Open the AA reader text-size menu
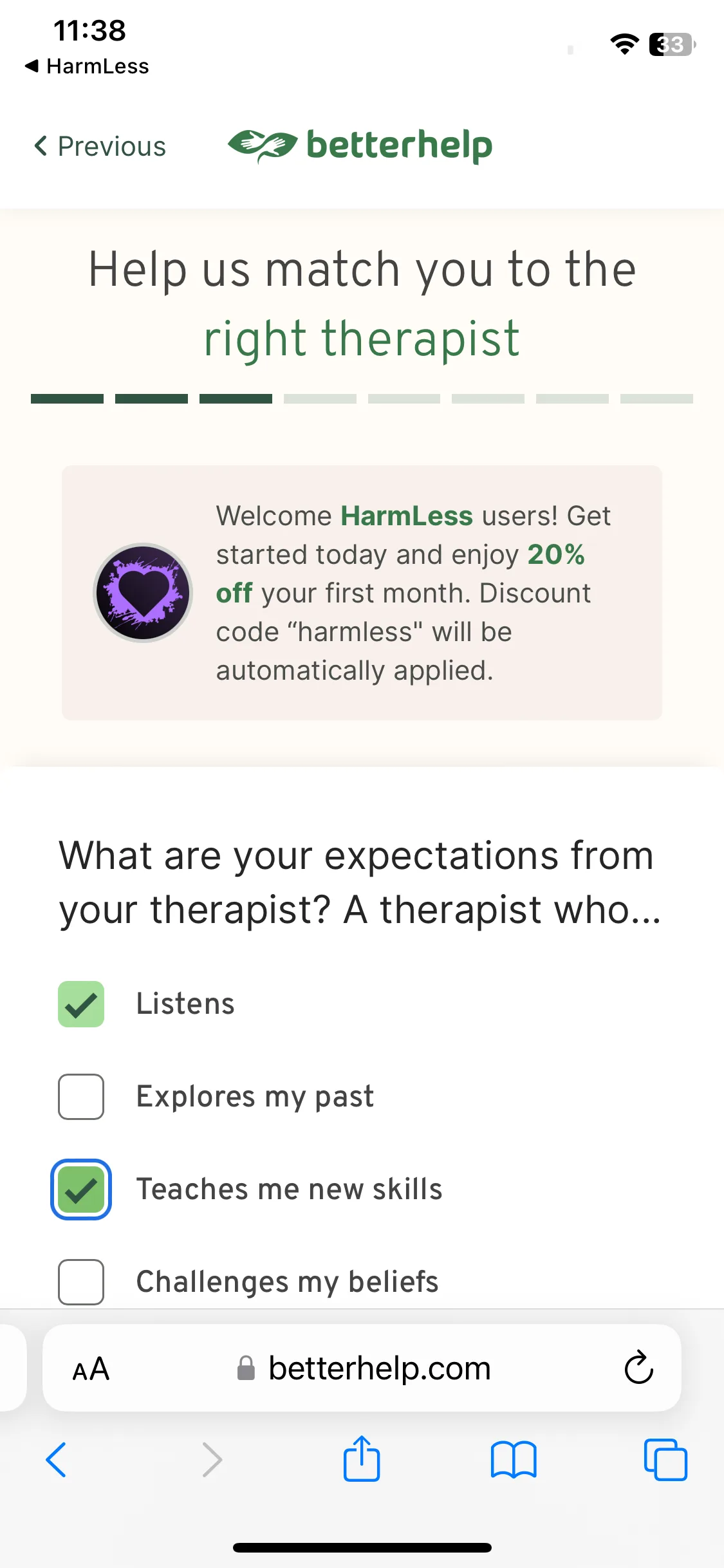 [91, 1368]
